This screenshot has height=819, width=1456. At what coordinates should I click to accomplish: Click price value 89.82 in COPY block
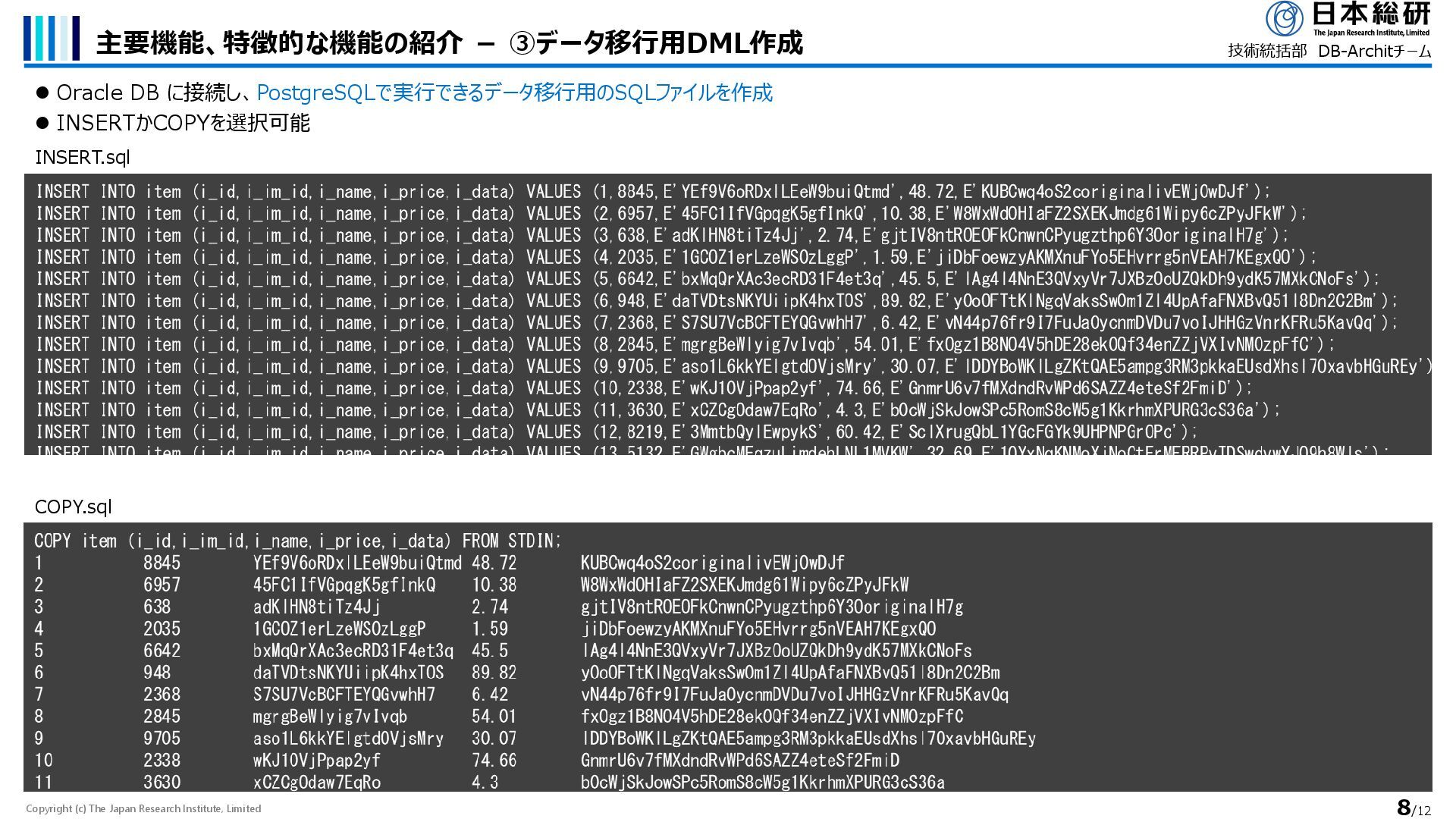(494, 673)
